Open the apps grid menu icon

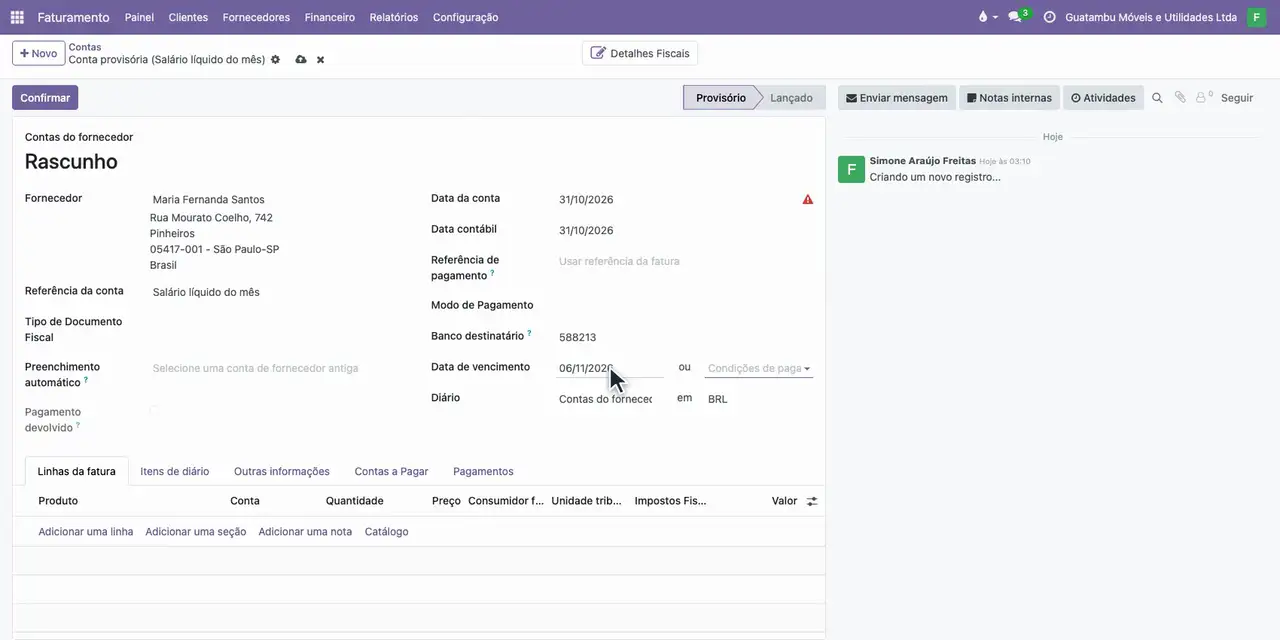coord(17,17)
